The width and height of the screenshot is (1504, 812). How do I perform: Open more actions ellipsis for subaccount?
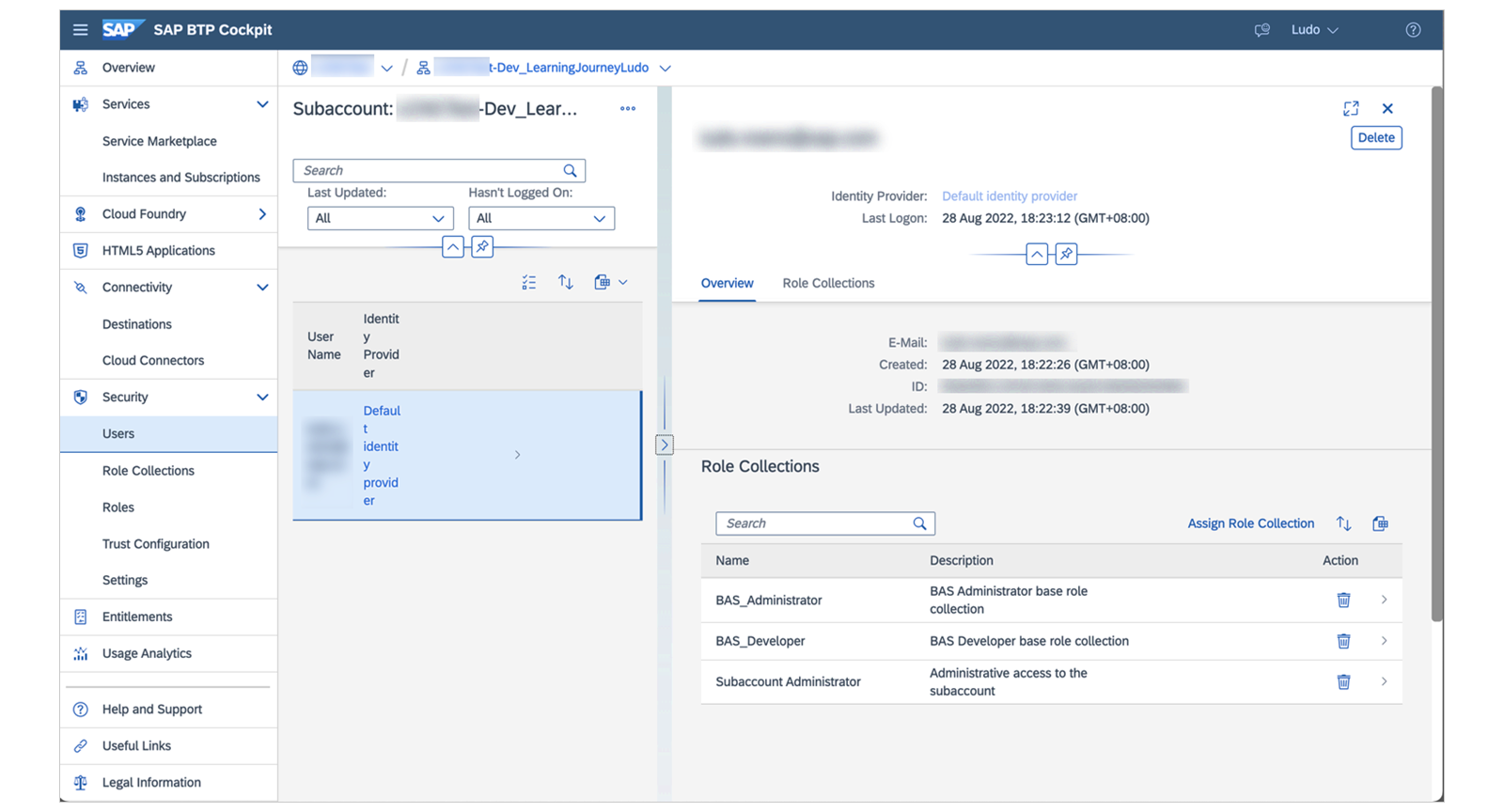click(x=628, y=109)
